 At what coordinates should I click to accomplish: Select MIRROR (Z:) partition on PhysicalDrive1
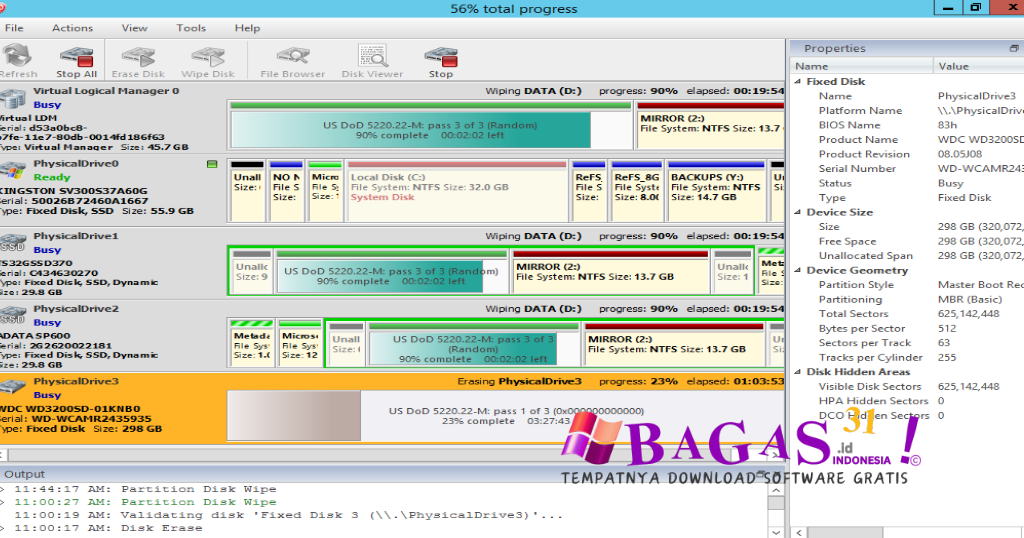point(611,272)
